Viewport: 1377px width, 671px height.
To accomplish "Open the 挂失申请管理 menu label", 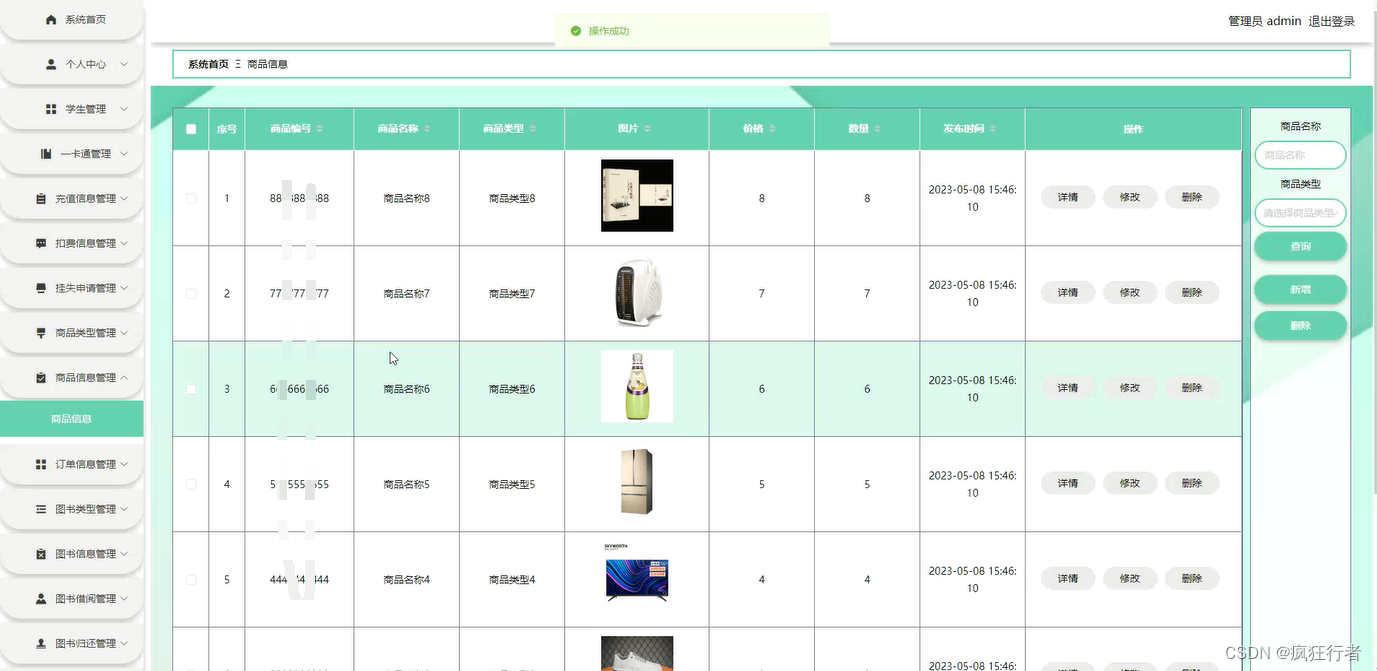I will [86, 288].
